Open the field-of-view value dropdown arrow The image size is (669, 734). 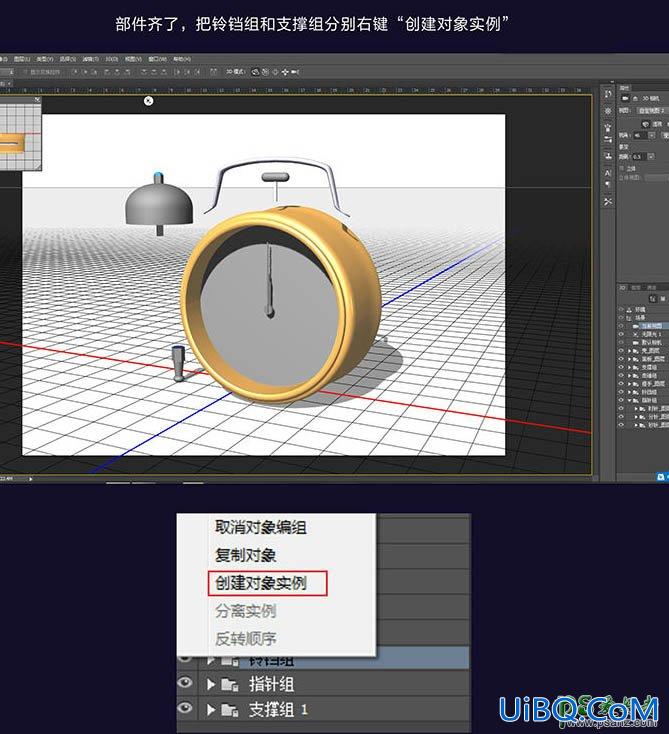(x=652, y=136)
